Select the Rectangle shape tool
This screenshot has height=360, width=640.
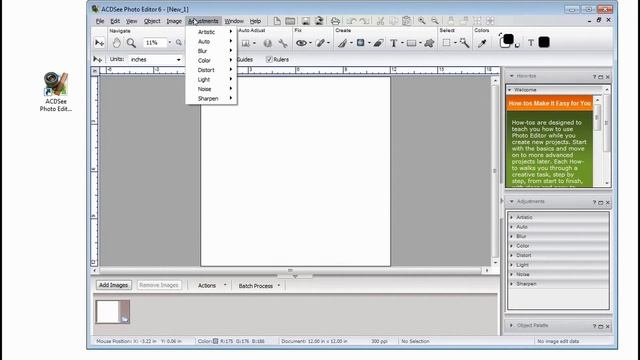click(411, 43)
